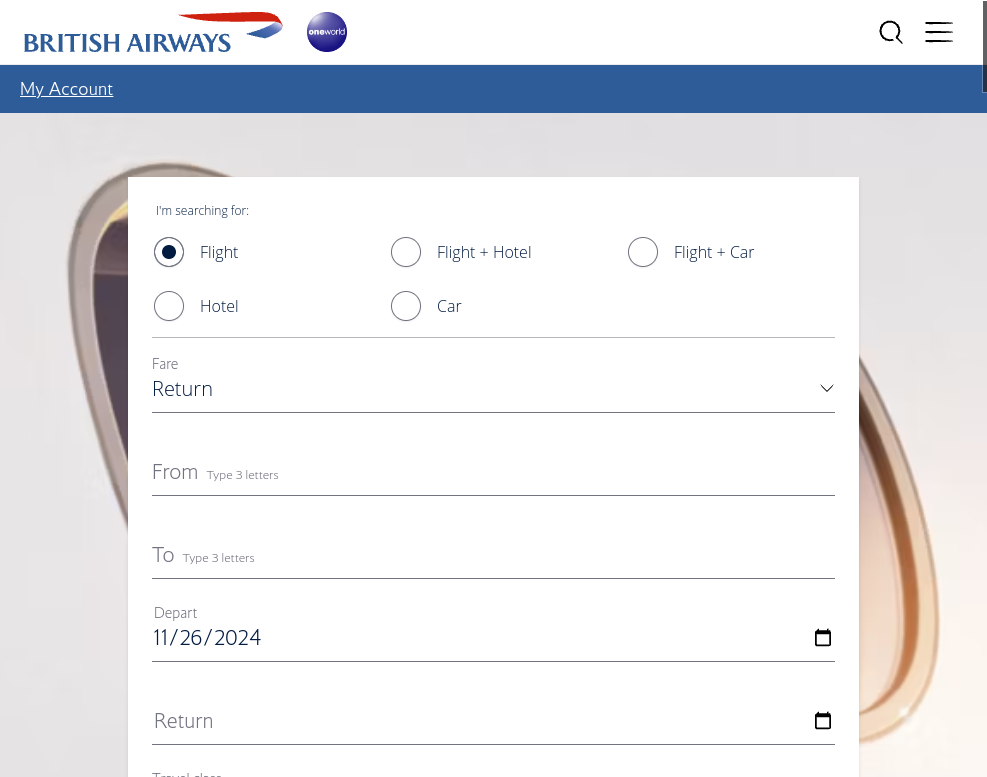Choose the Car radio button
The height and width of the screenshot is (777, 987).
click(x=406, y=306)
